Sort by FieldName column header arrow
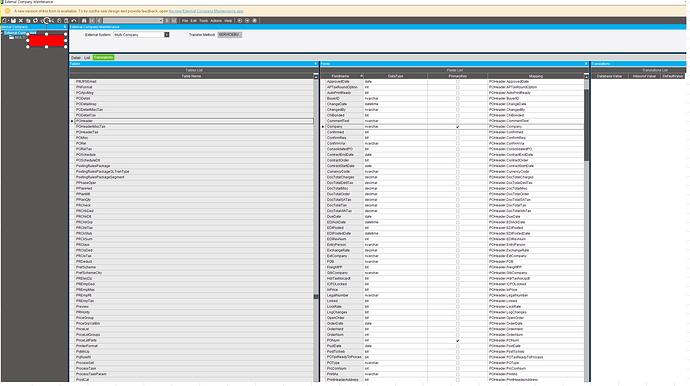The width and height of the screenshot is (690, 386). [362, 76]
